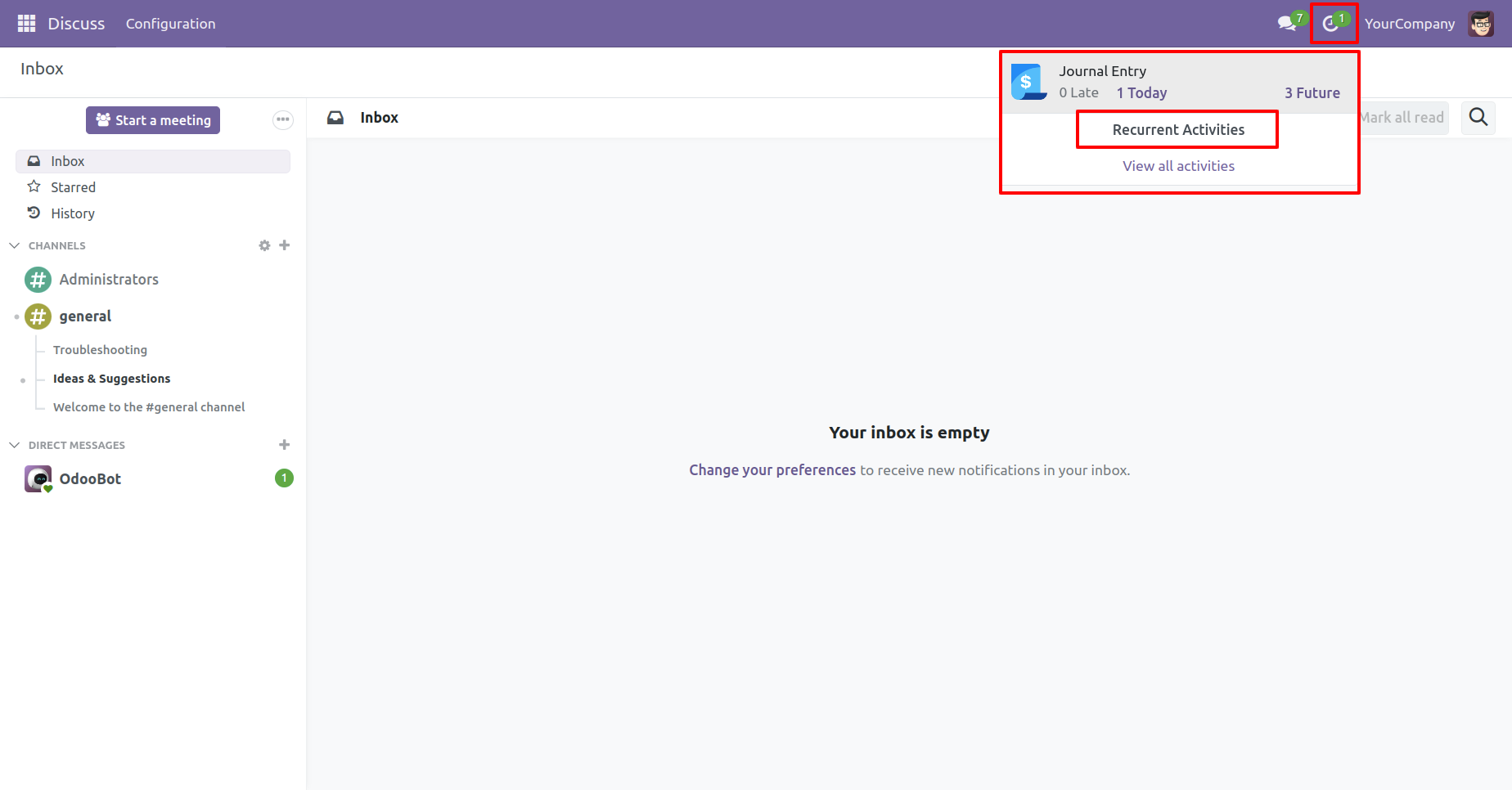Click the Administrators channel hash icon
Image resolution: width=1512 pixels, height=790 pixels.
(38, 280)
